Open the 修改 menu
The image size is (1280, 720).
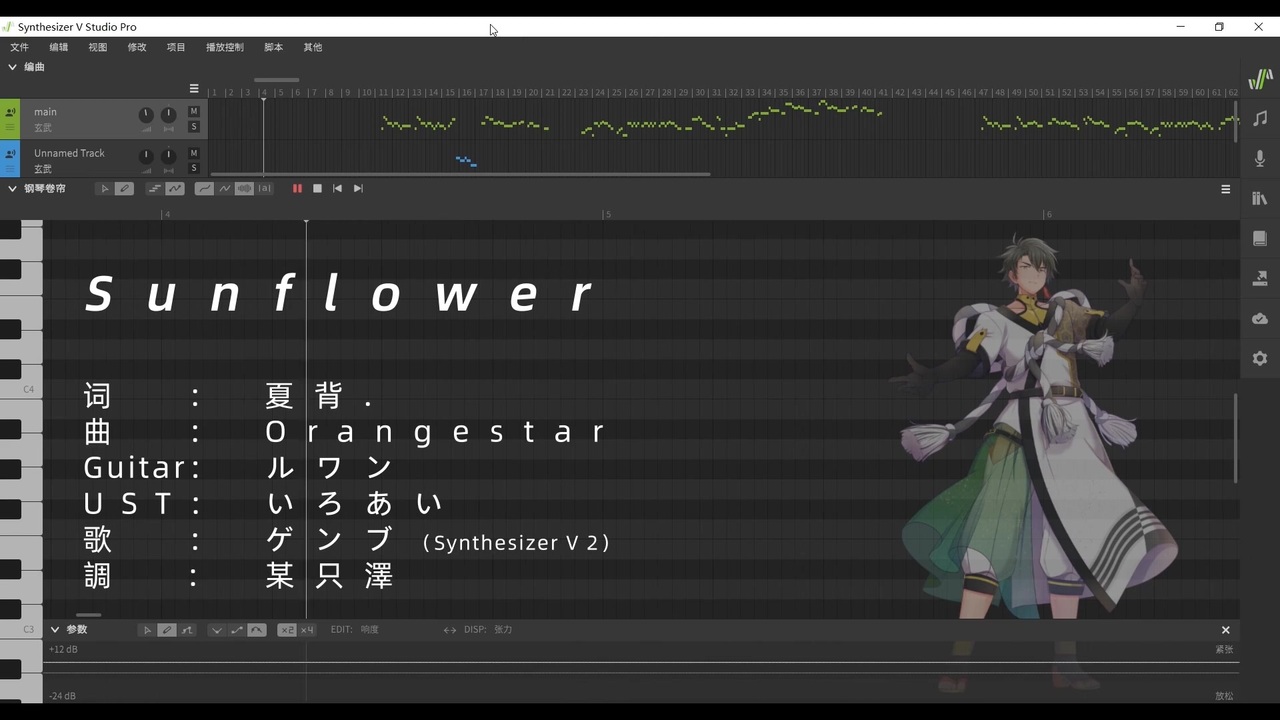(137, 47)
